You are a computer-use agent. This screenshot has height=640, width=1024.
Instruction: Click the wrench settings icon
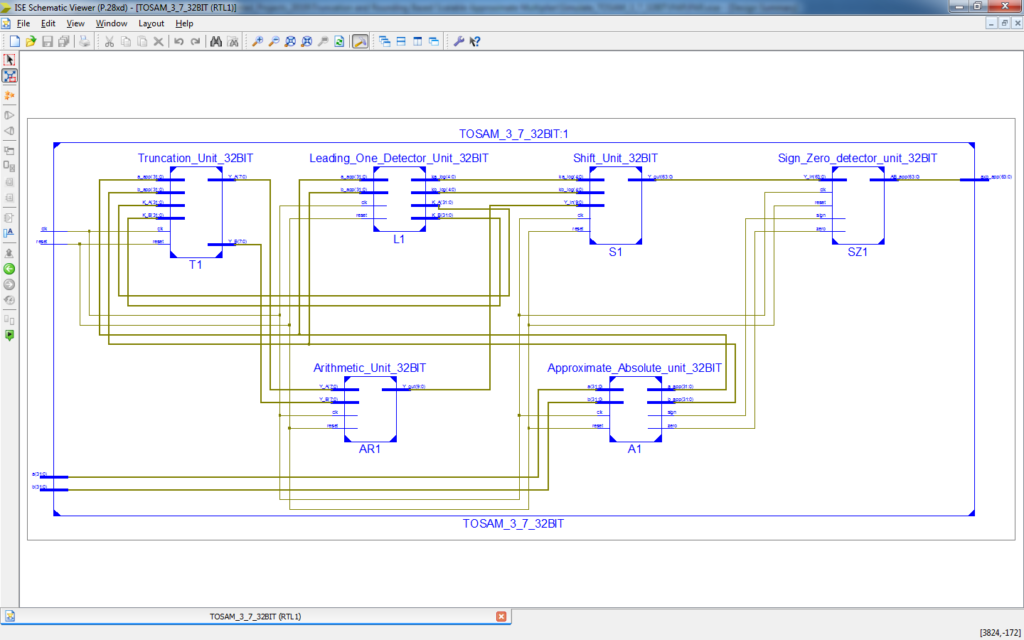(459, 42)
